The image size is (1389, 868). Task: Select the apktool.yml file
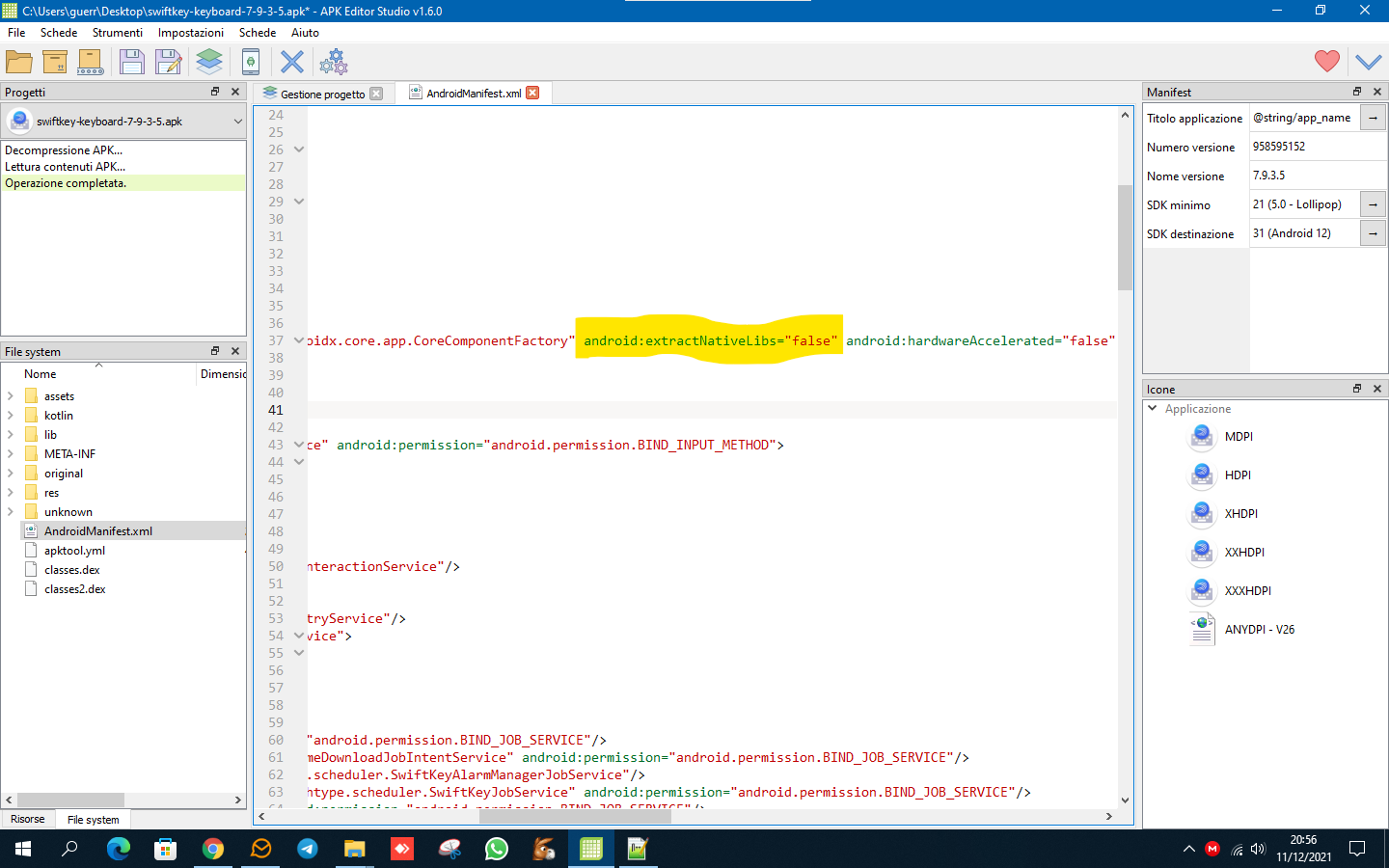coord(74,551)
